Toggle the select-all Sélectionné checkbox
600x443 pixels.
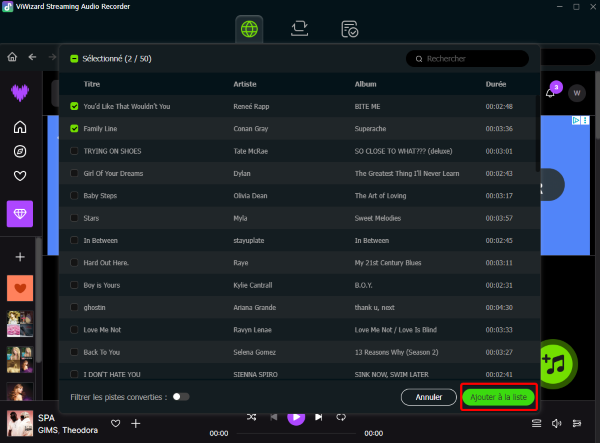[74, 59]
